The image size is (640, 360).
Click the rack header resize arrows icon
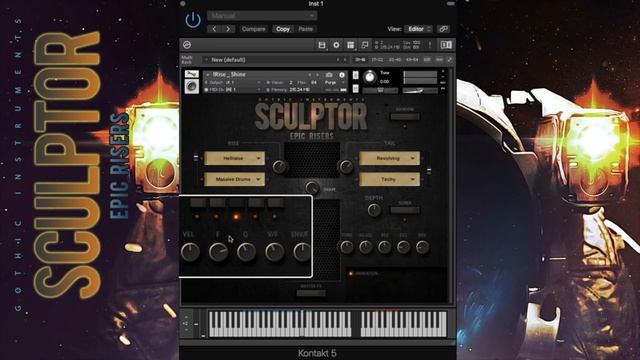click(449, 60)
